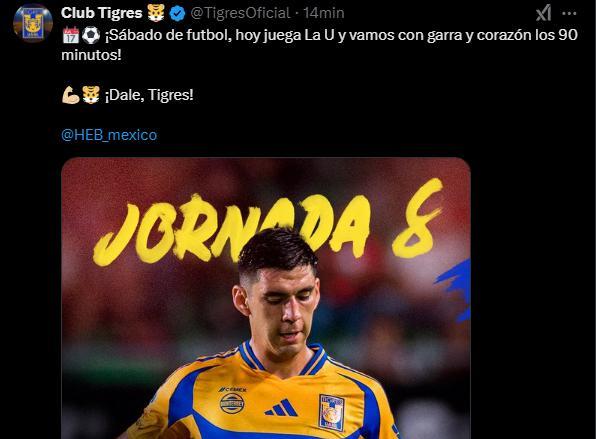
Task: Click the Grok explain-post icon
Action: click(x=544, y=13)
